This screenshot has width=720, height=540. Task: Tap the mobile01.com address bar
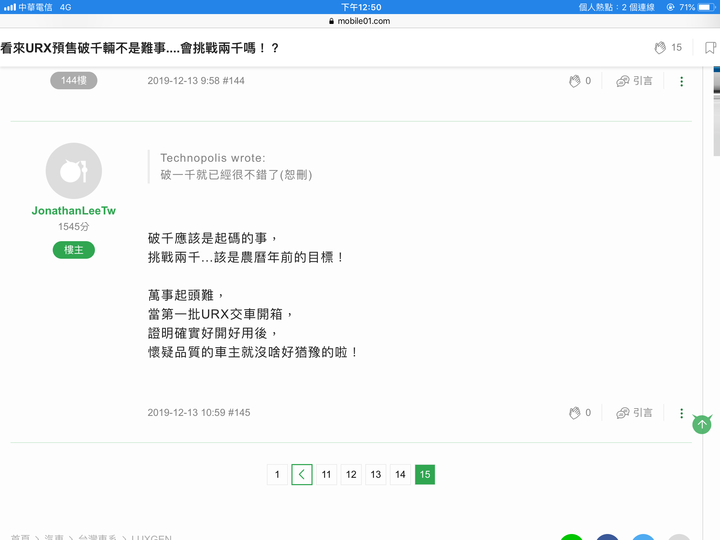[360, 21]
